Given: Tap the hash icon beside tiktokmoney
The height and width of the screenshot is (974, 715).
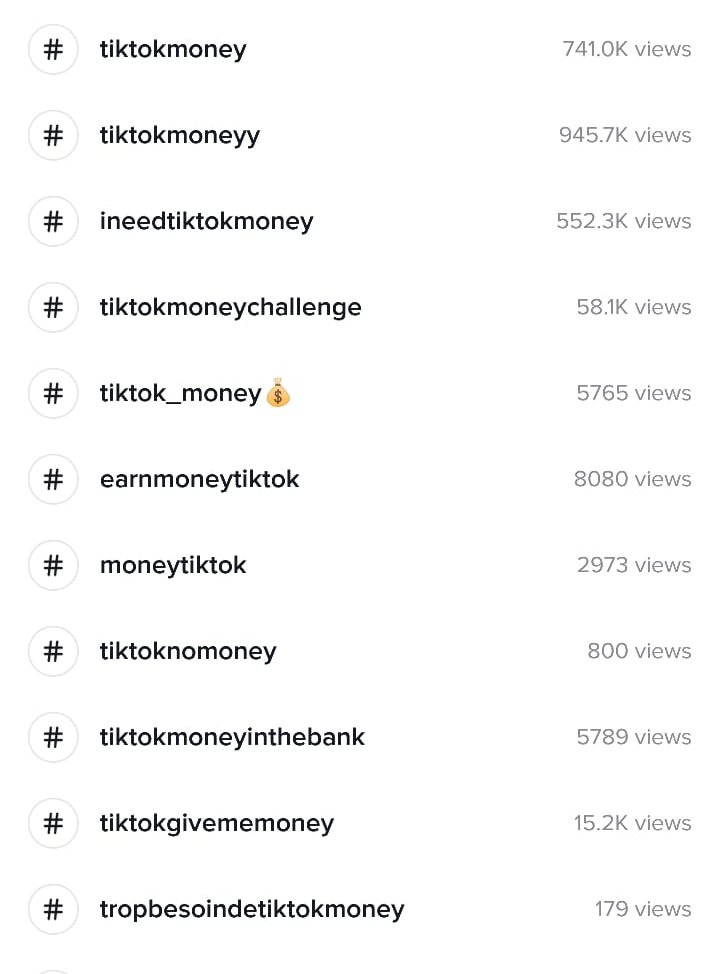Looking at the screenshot, I should pos(53,49).
